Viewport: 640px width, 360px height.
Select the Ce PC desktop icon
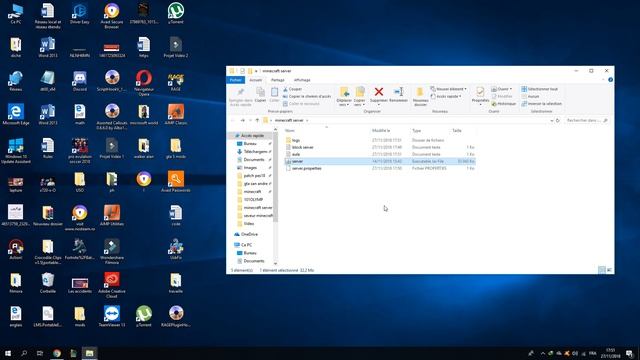click(16, 13)
